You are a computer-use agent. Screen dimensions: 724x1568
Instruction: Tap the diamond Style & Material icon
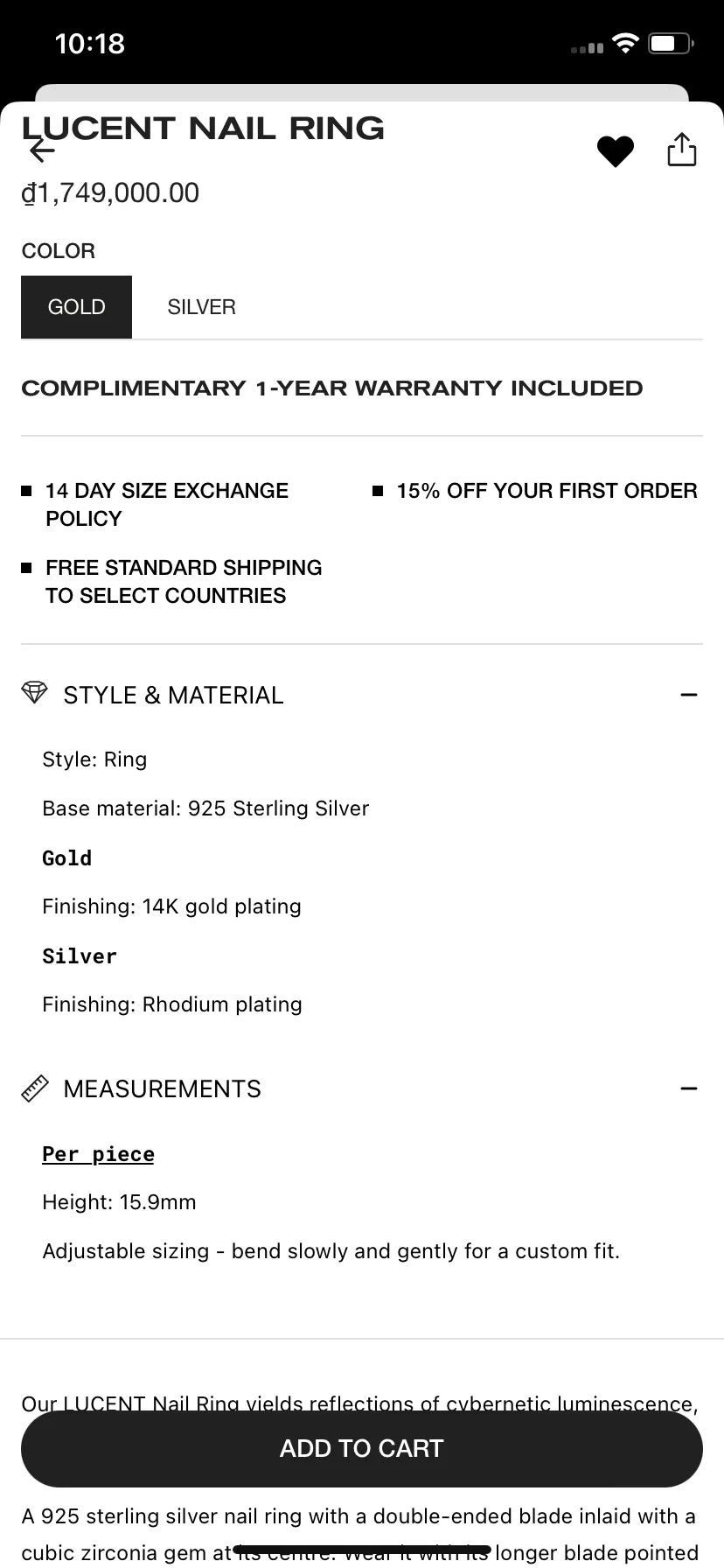[x=34, y=693]
